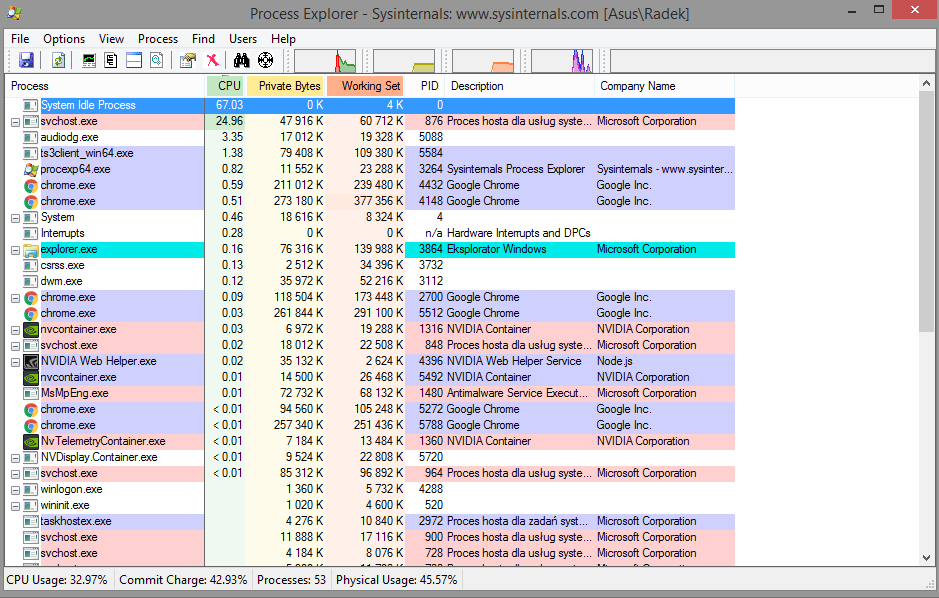Open process Properties toolbar icon
Screen dimensions: 939x598
pos(188,60)
